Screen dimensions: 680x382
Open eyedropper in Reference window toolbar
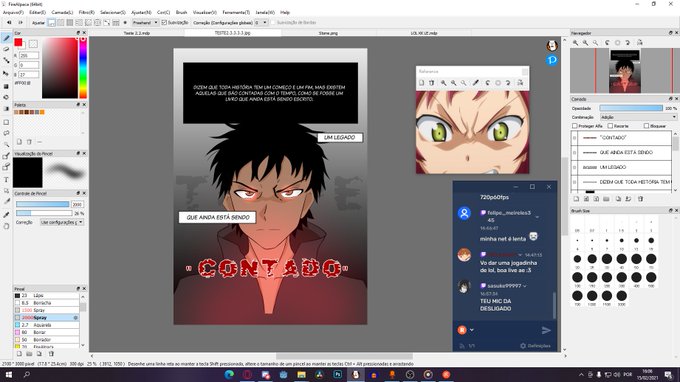[475, 82]
